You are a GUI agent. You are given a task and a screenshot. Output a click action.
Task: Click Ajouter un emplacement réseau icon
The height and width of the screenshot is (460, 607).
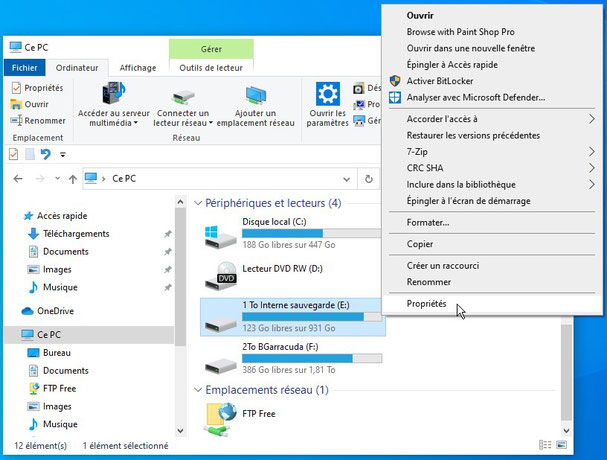click(x=255, y=95)
